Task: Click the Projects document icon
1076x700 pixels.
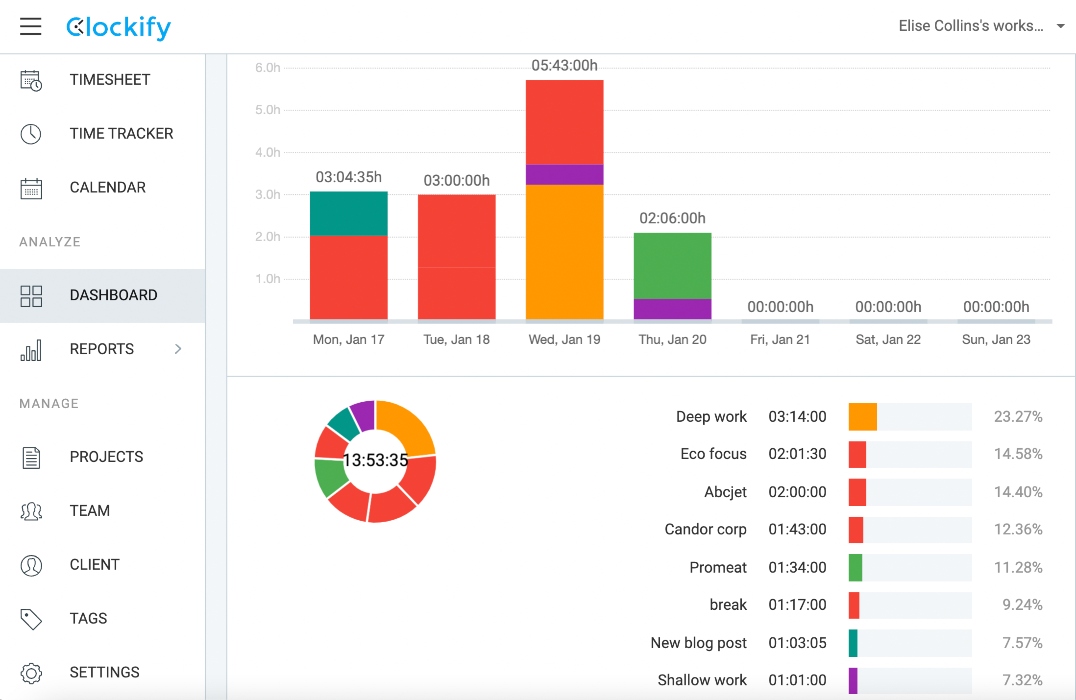Action: pos(31,456)
